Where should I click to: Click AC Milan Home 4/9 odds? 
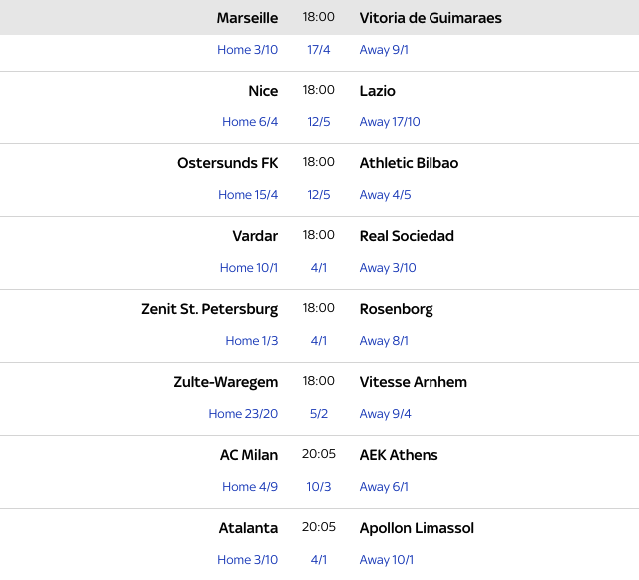250,487
